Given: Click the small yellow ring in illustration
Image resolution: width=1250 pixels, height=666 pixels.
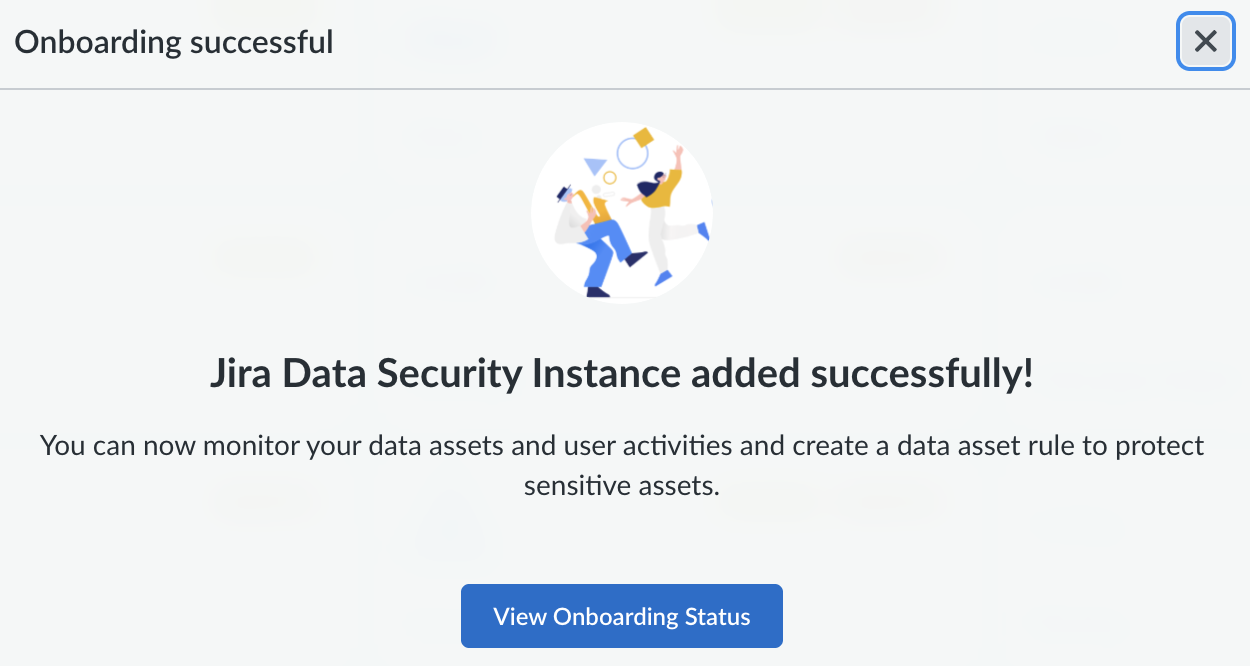Looking at the screenshot, I should 609,178.
